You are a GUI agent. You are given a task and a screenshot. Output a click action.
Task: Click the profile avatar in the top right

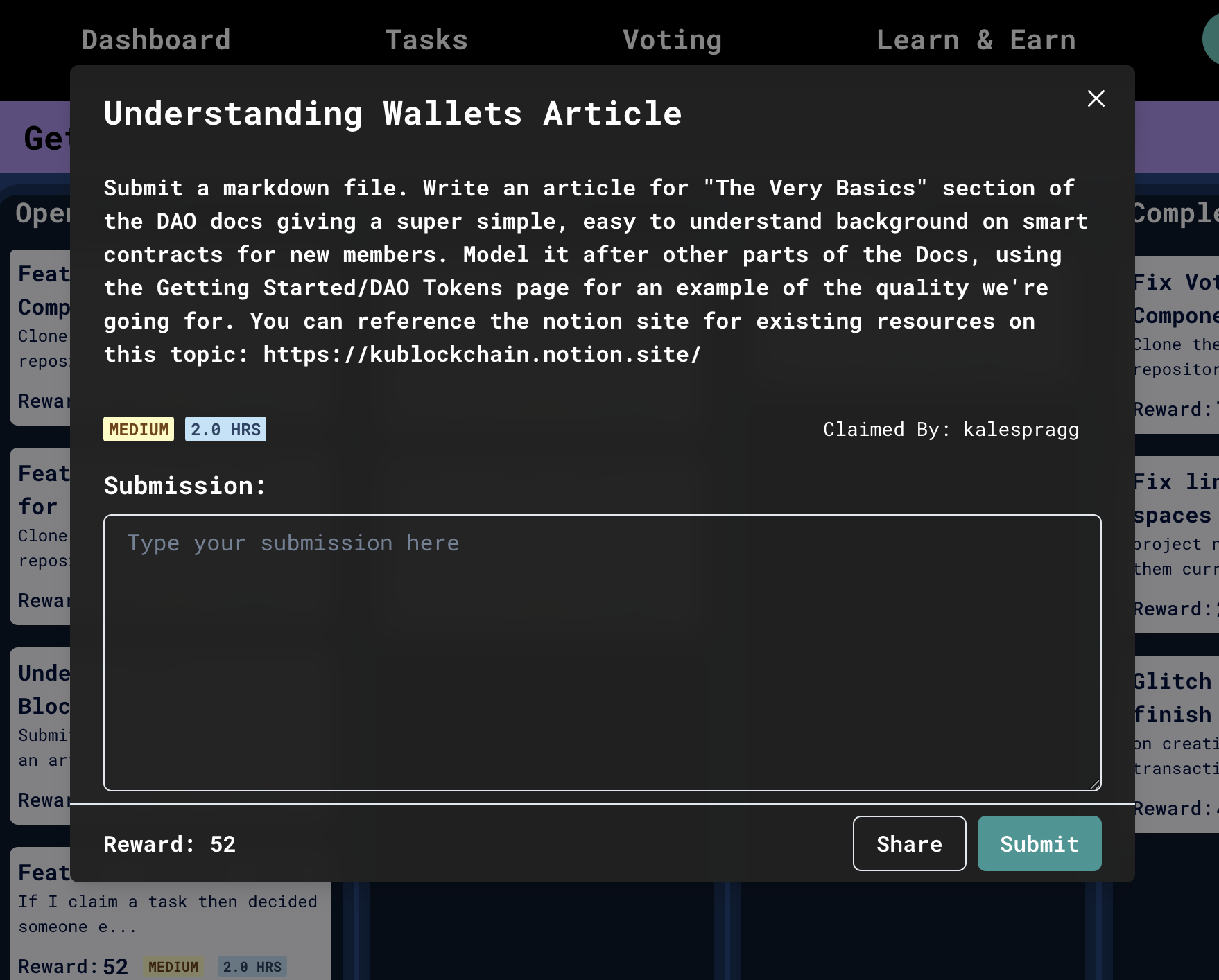[x=1211, y=40]
